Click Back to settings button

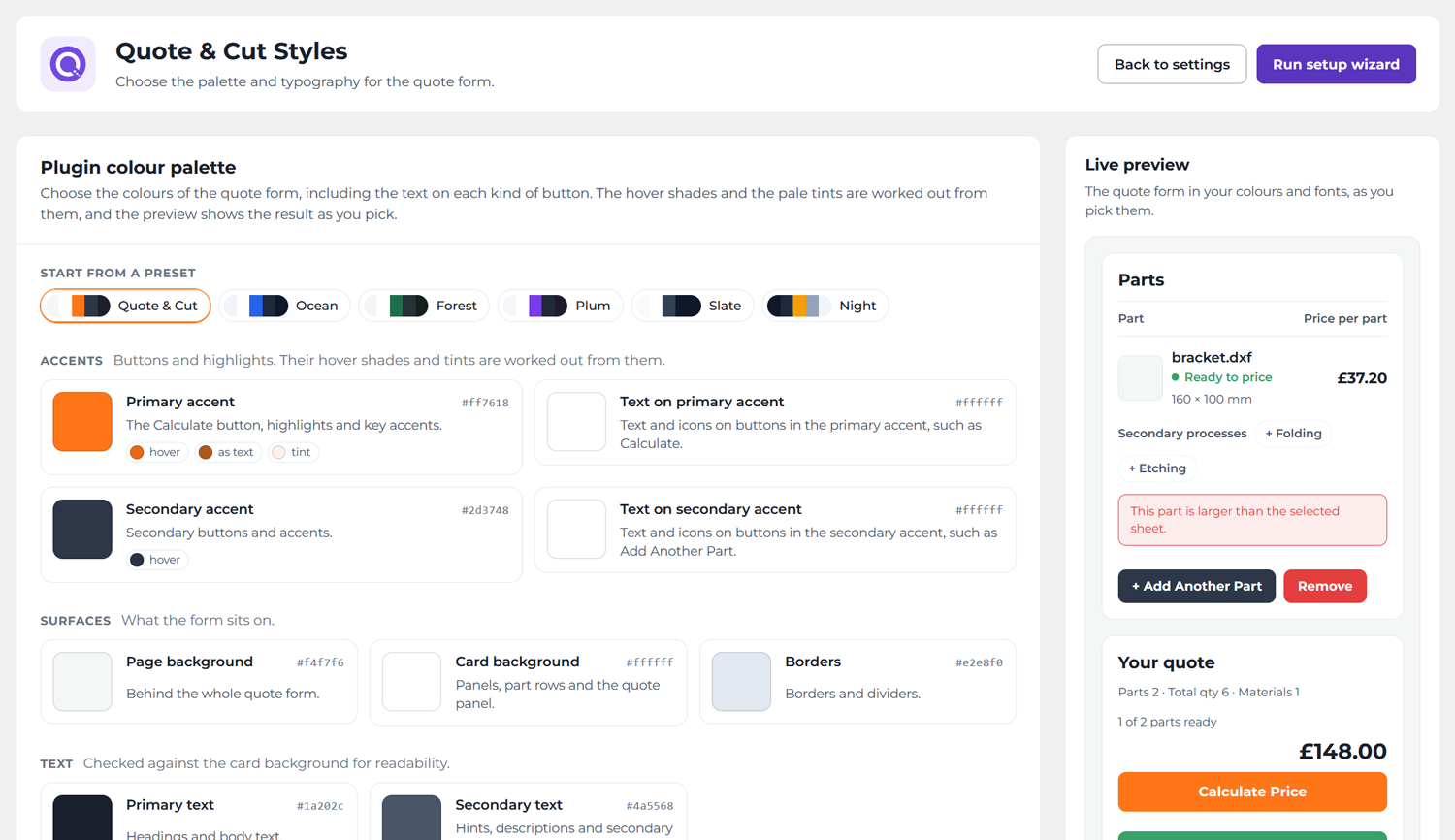point(1172,64)
